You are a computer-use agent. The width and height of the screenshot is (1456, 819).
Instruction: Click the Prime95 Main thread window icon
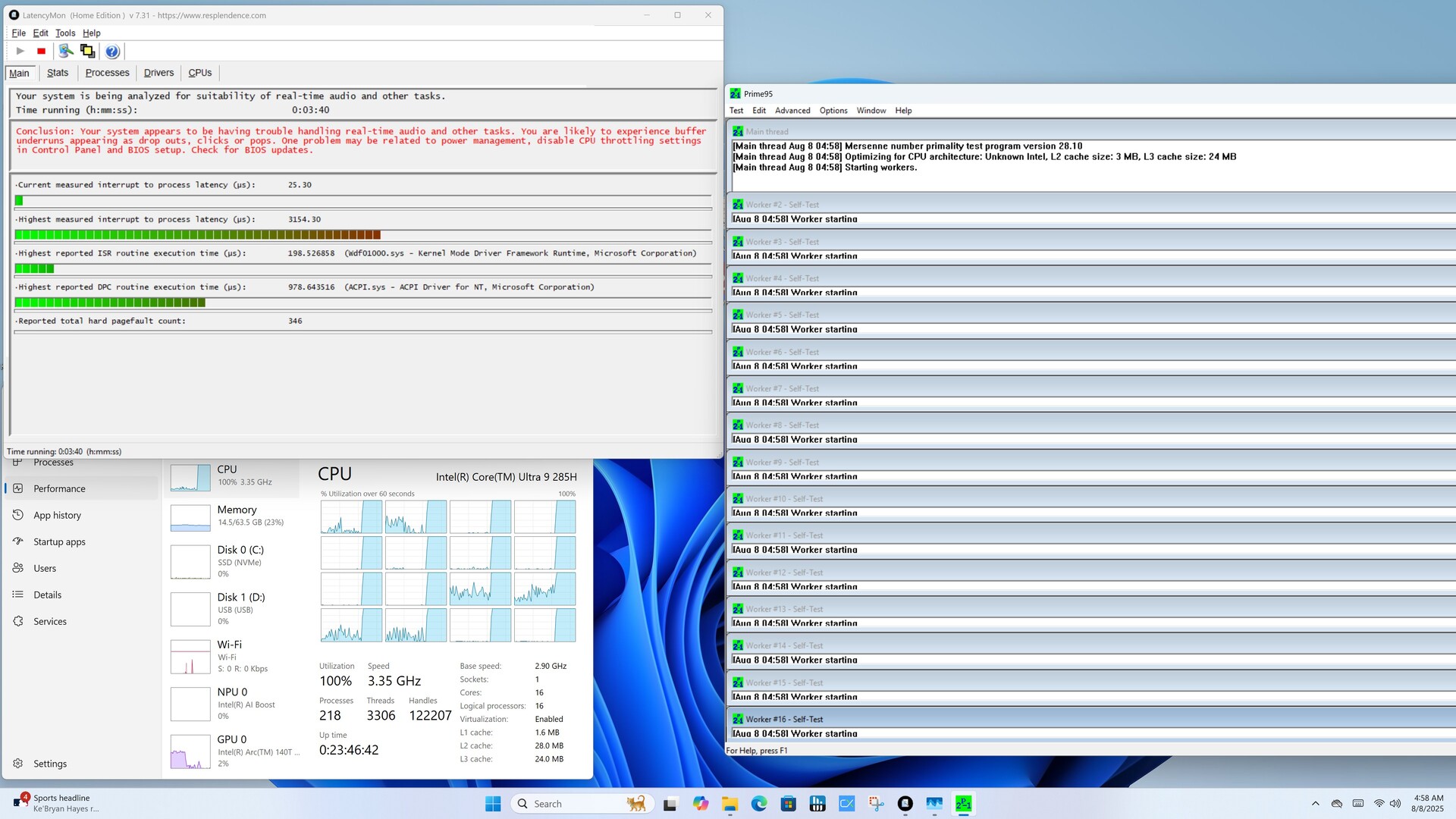point(738,132)
